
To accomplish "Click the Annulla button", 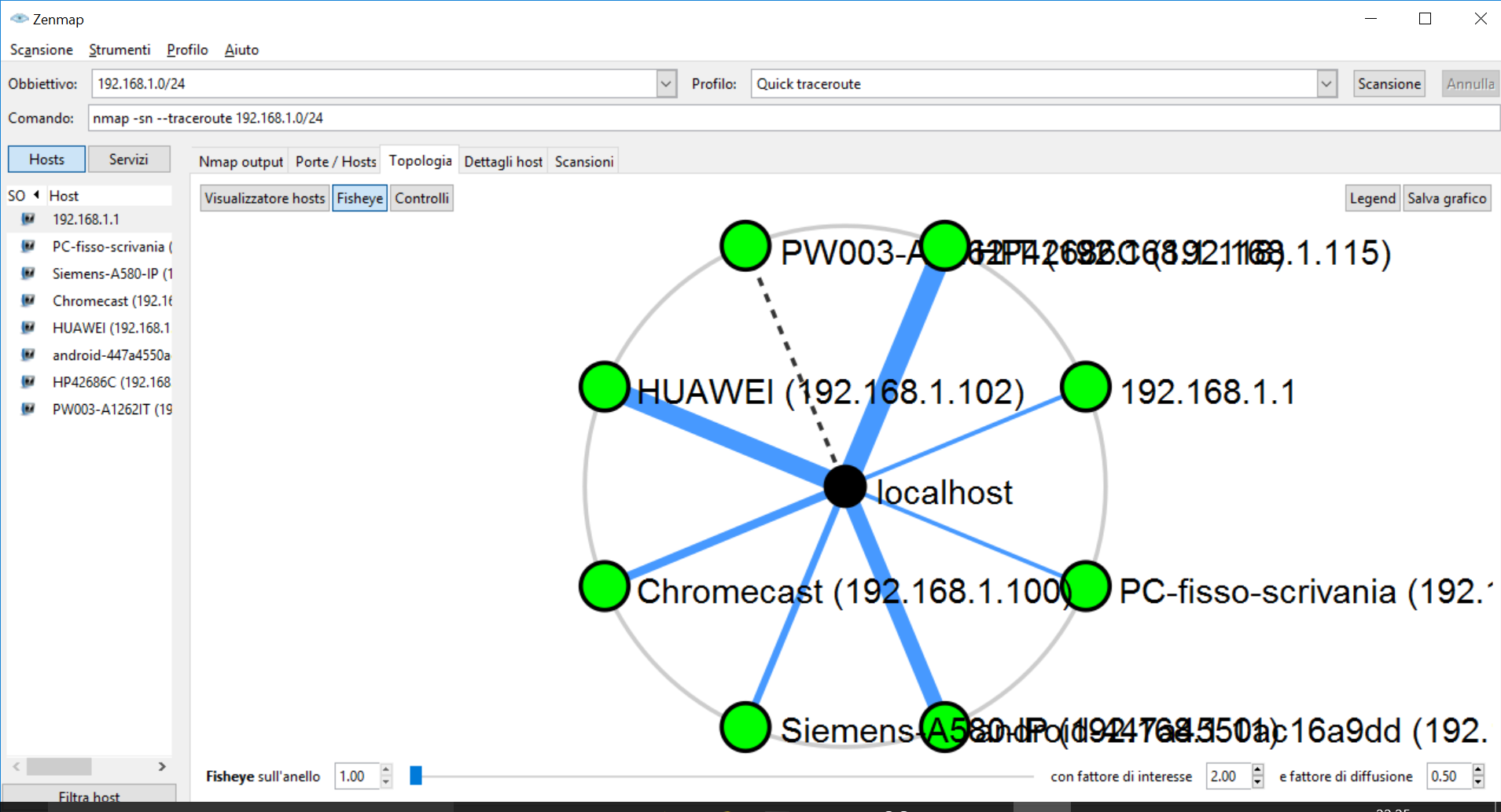I will (1470, 83).
